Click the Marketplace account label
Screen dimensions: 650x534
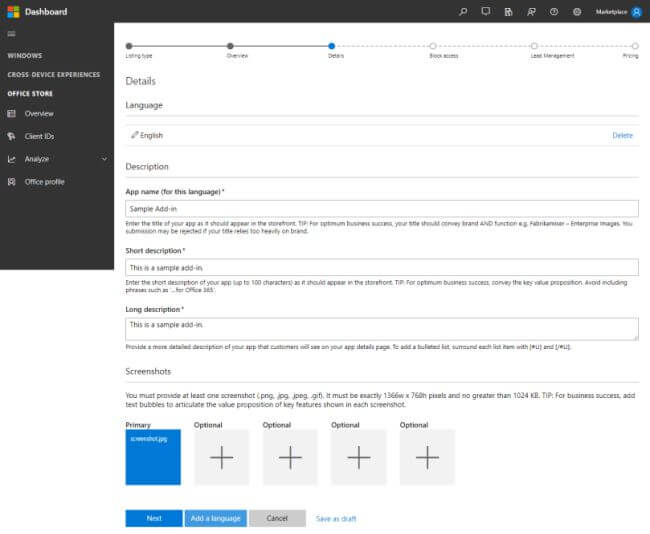point(611,12)
